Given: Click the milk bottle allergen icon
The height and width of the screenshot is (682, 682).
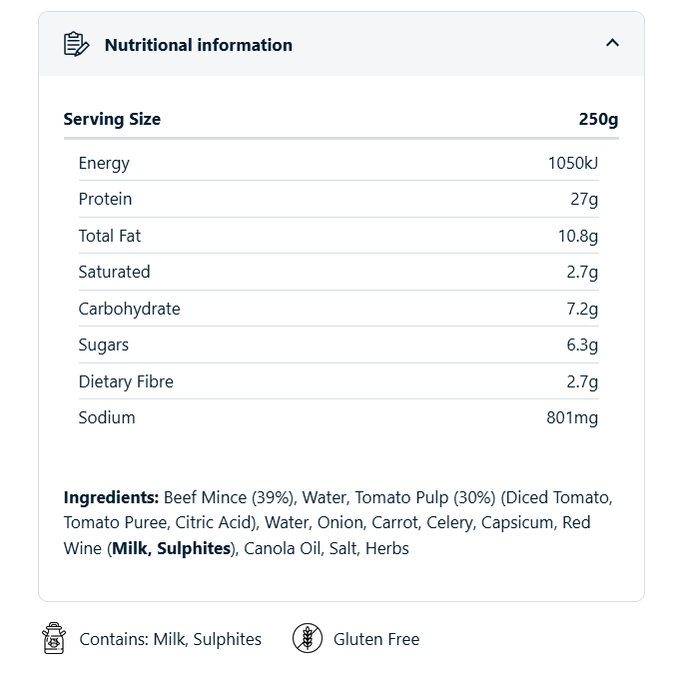Looking at the screenshot, I should coord(54,638).
